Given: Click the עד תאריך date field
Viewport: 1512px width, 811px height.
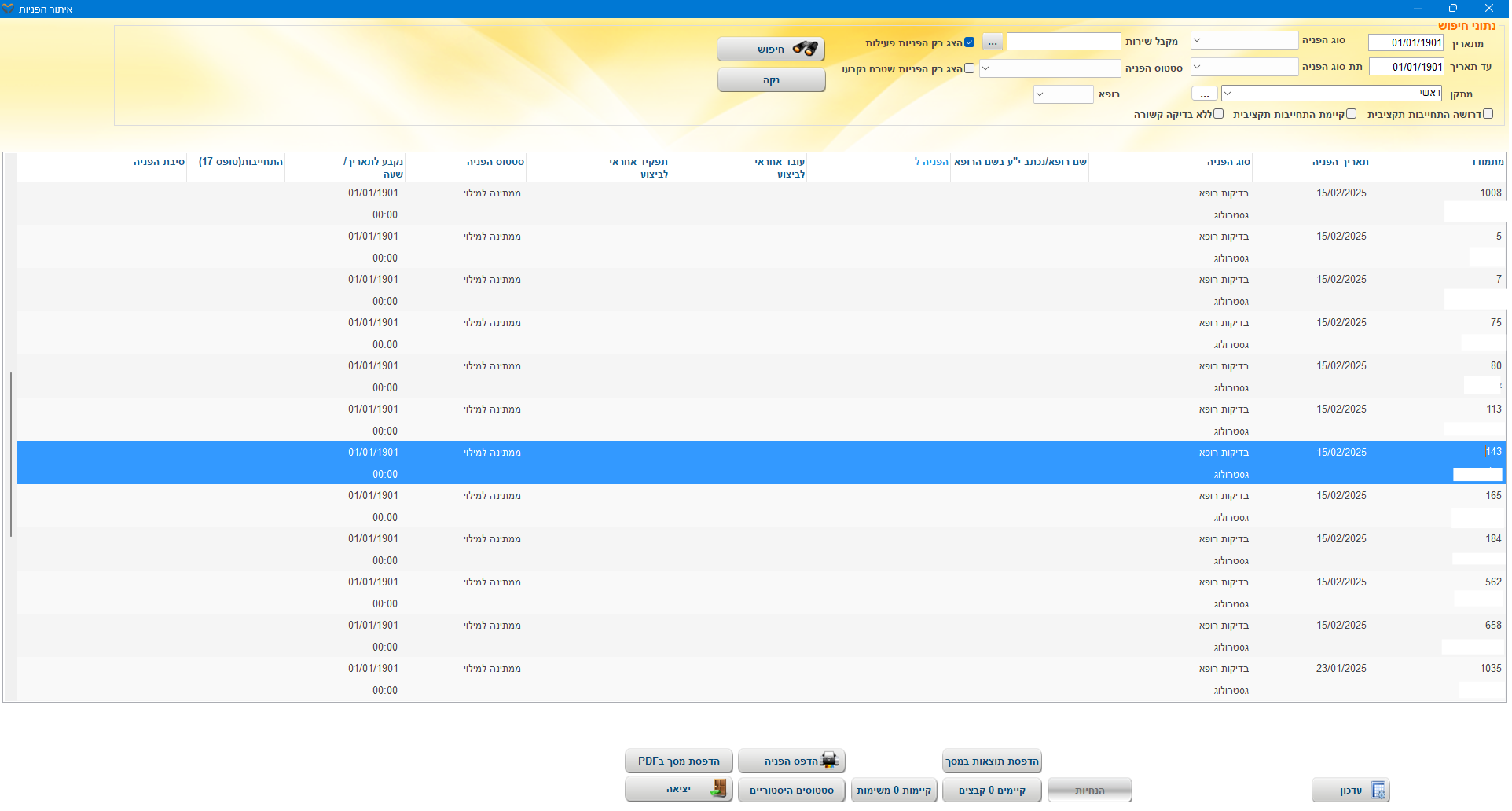Looking at the screenshot, I should (1406, 67).
